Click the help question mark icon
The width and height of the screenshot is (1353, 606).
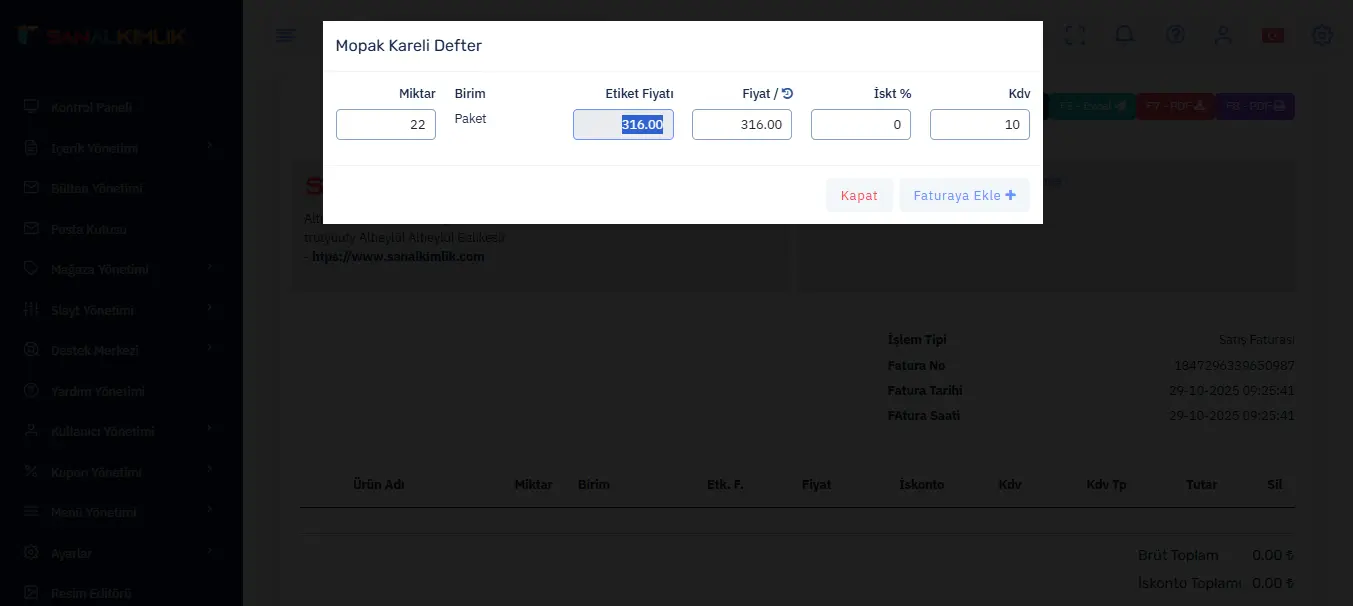1175,35
